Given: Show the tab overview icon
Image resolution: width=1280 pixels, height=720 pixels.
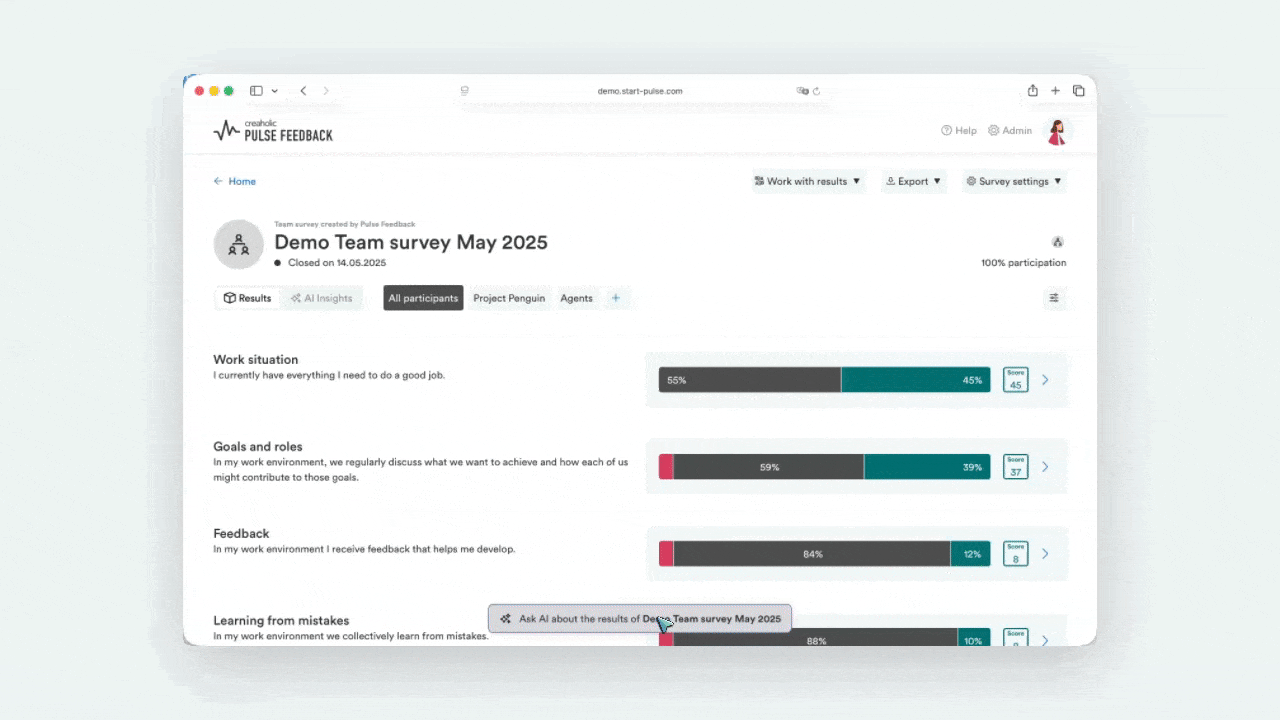Looking at the screenshot, I should (1079, 91).
